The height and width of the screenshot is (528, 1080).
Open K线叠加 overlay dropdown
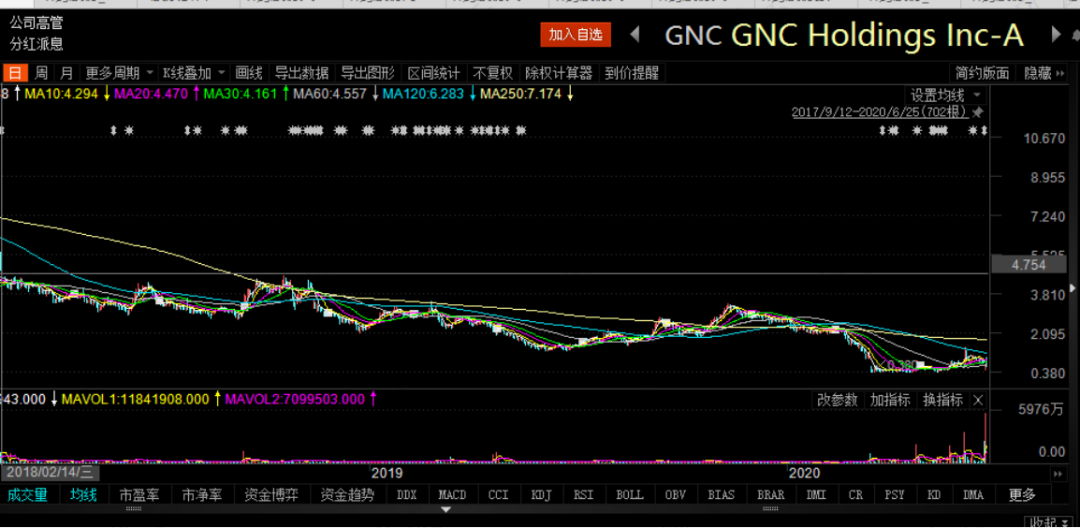[x=194, y=73]
